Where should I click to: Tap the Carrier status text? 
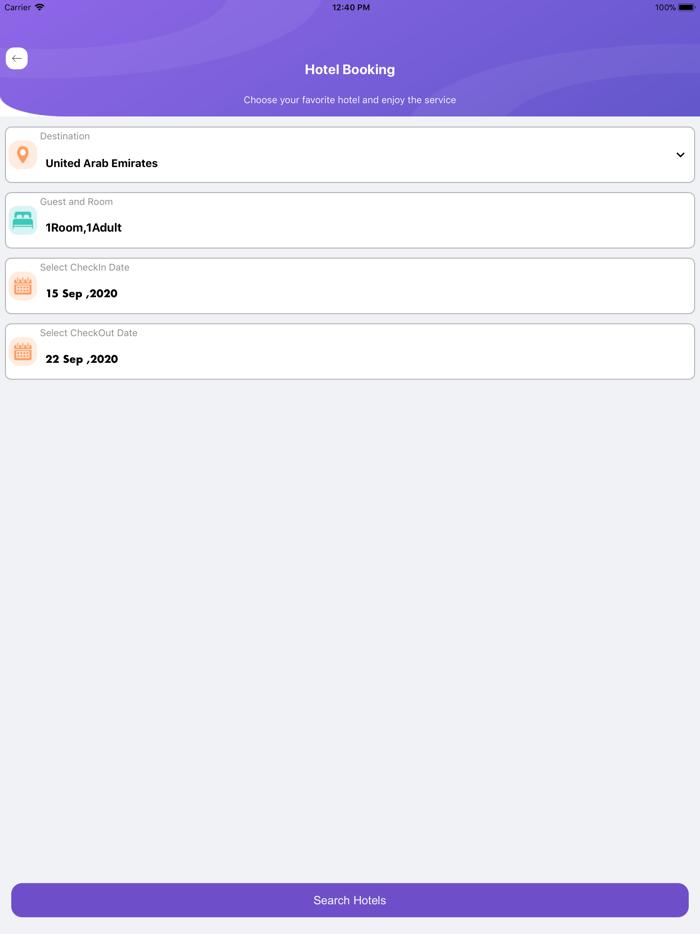(x=18, y=7)
